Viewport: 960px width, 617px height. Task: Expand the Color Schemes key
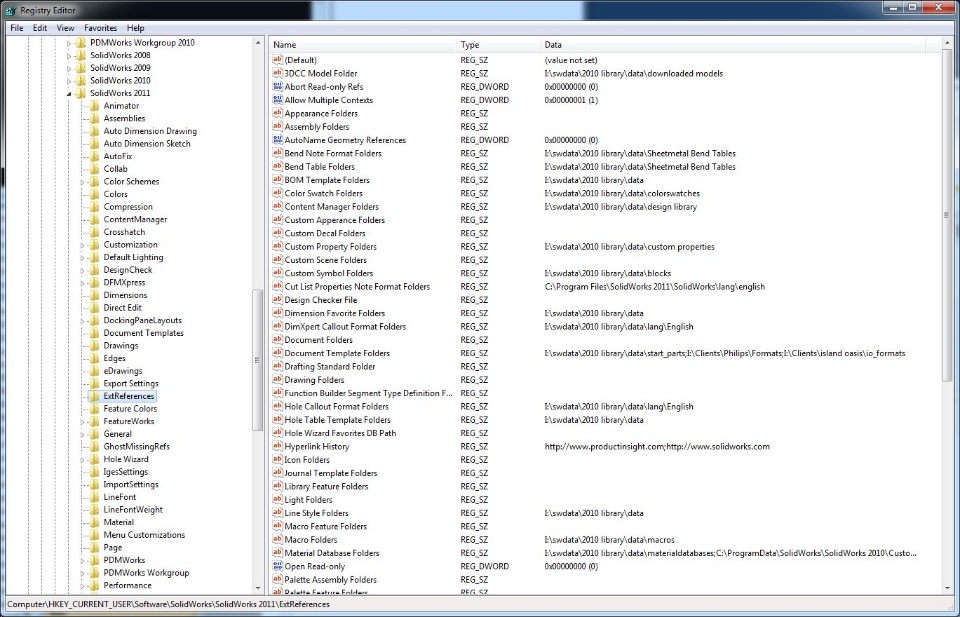click(x=82, y=182)
